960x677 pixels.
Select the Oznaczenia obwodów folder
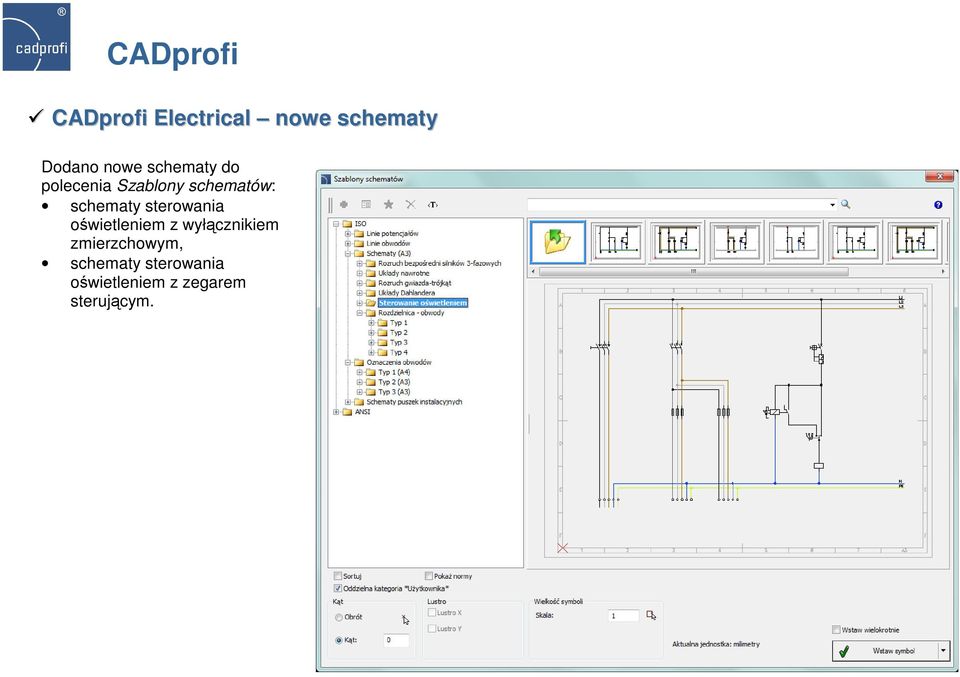tap(399, 362)
